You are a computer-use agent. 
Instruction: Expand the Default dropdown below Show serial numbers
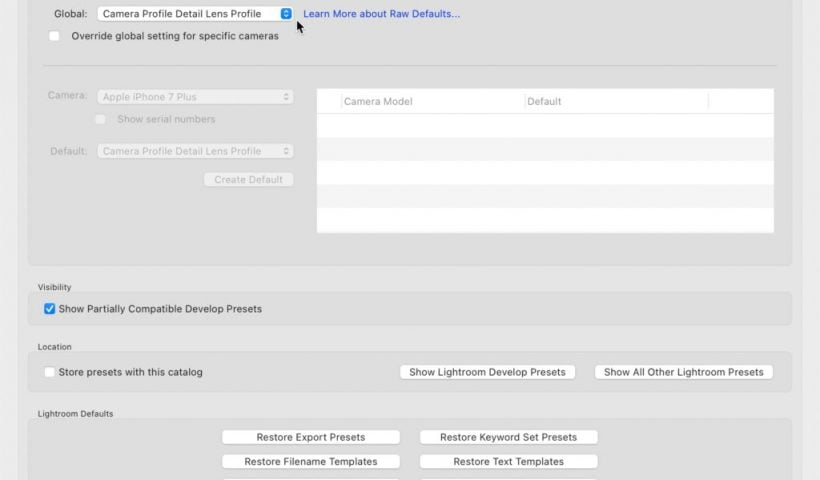click(195, 151)
